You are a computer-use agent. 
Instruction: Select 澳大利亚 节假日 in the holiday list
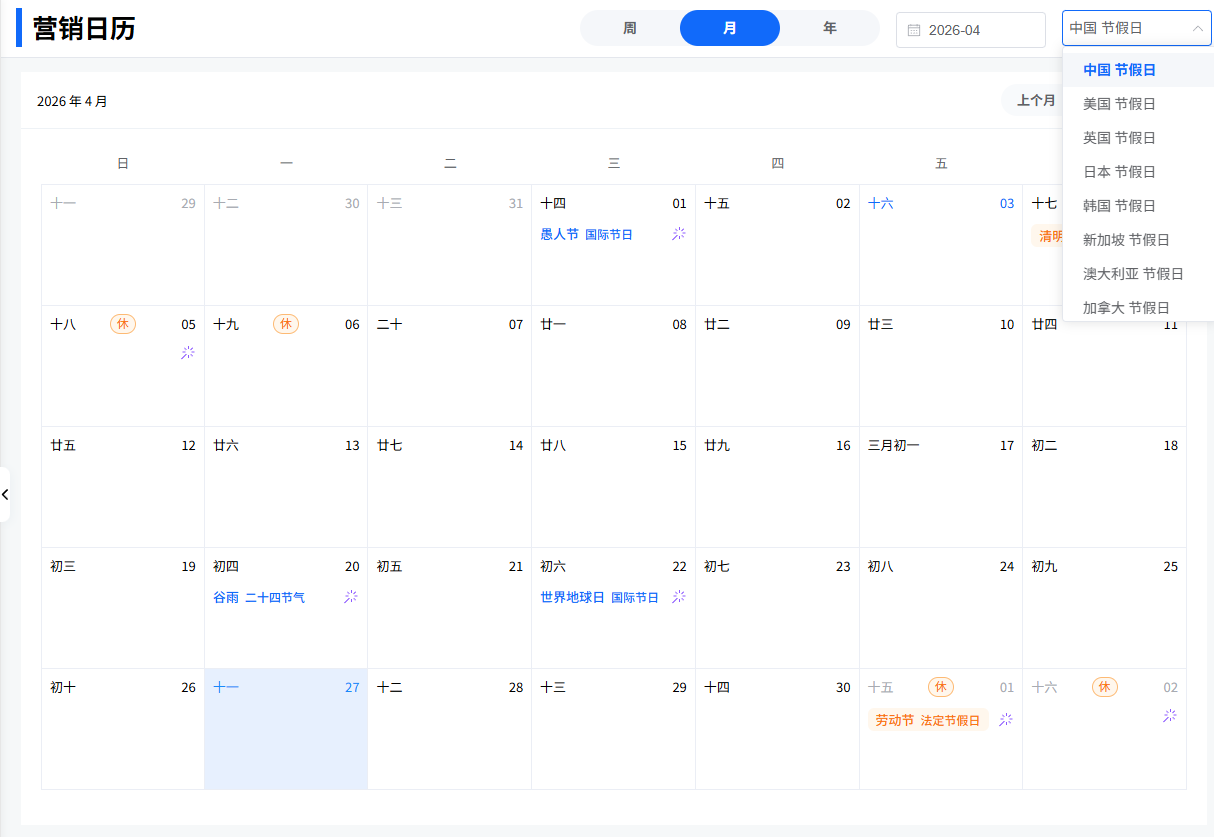point(1133,274)
